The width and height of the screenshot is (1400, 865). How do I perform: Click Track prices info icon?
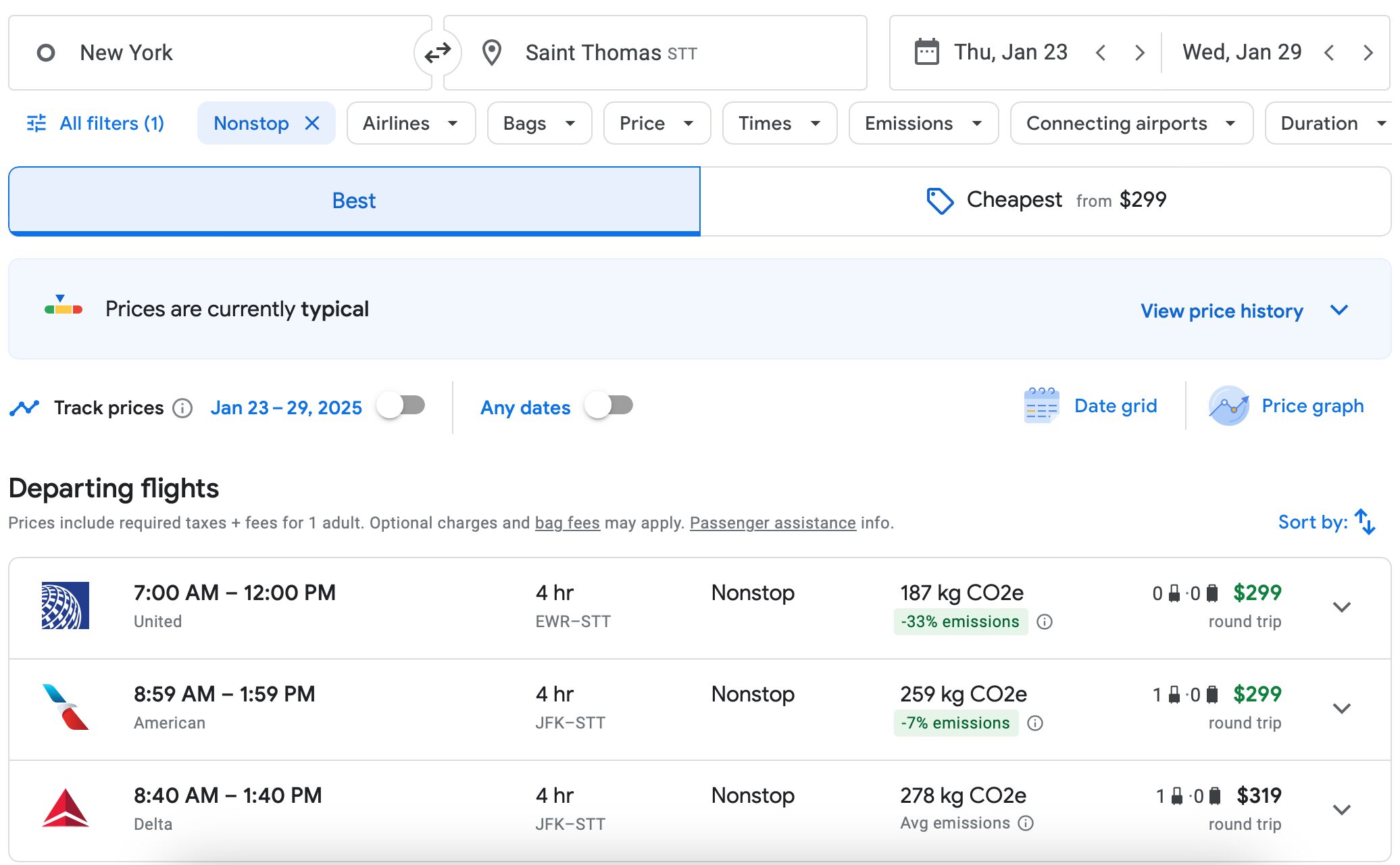[182, 408]
